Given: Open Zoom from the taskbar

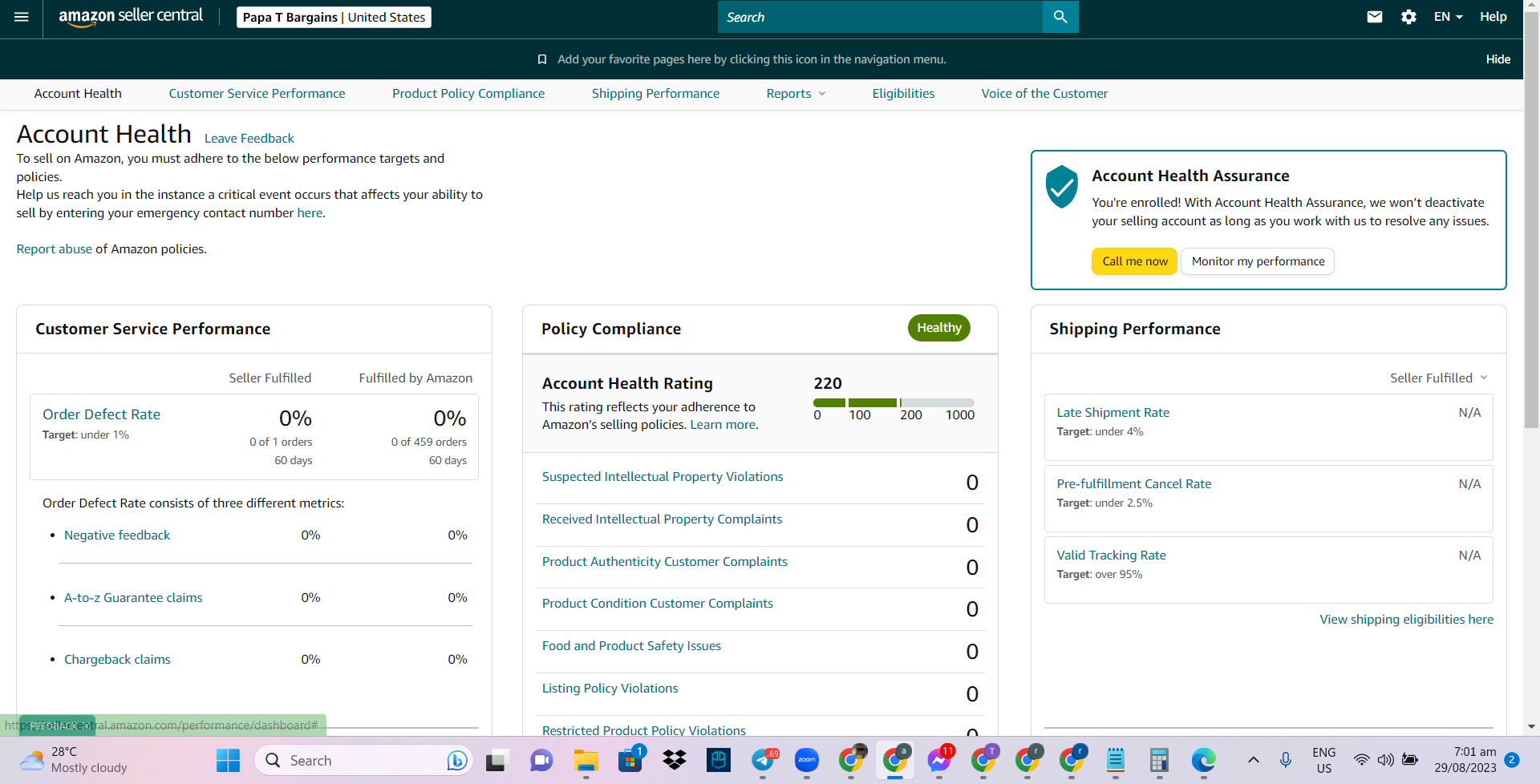Looking at the screenshot, I should point(807,760).
